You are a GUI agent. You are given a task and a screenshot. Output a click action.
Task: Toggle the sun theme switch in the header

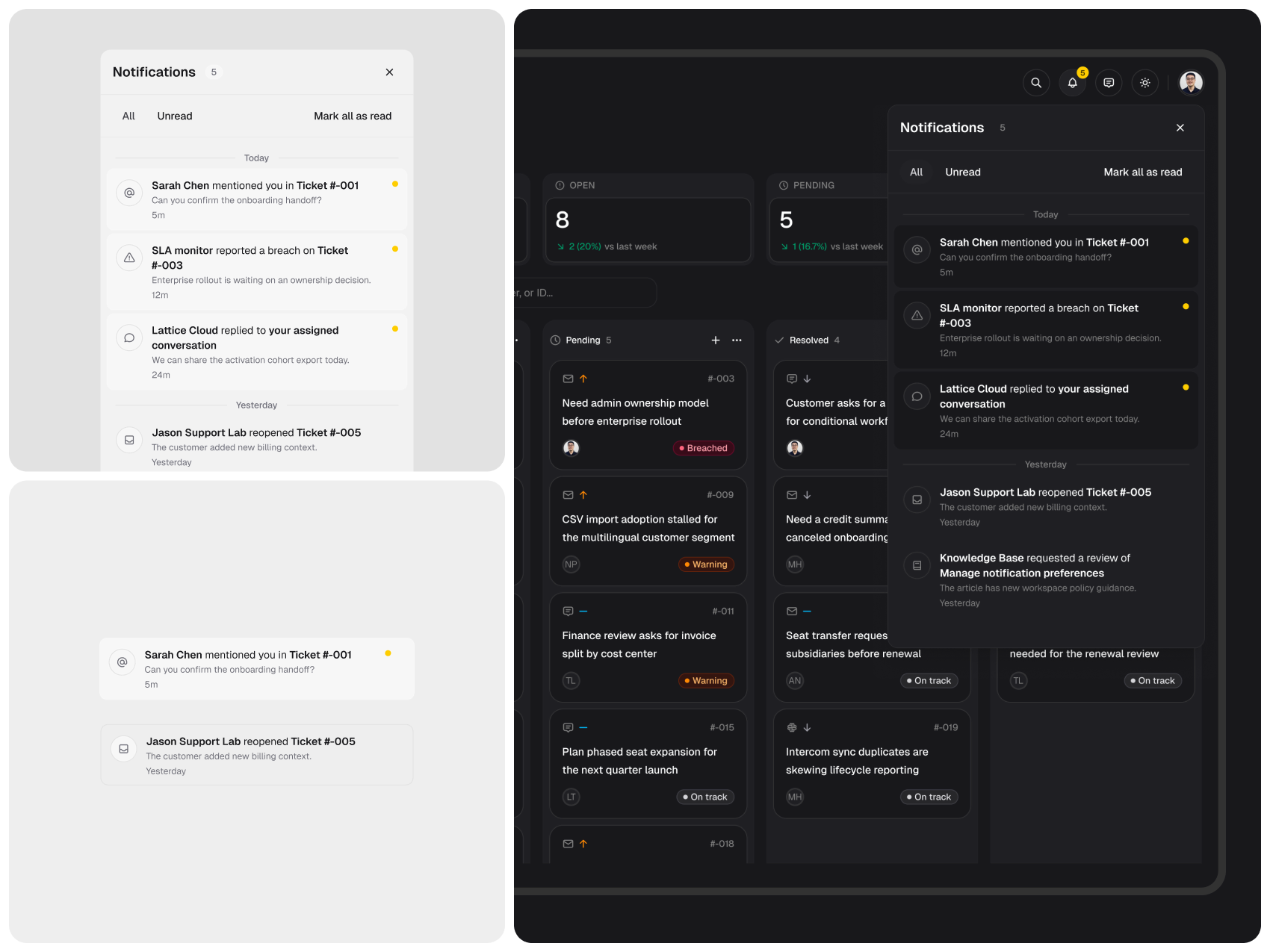[1145, 83]
